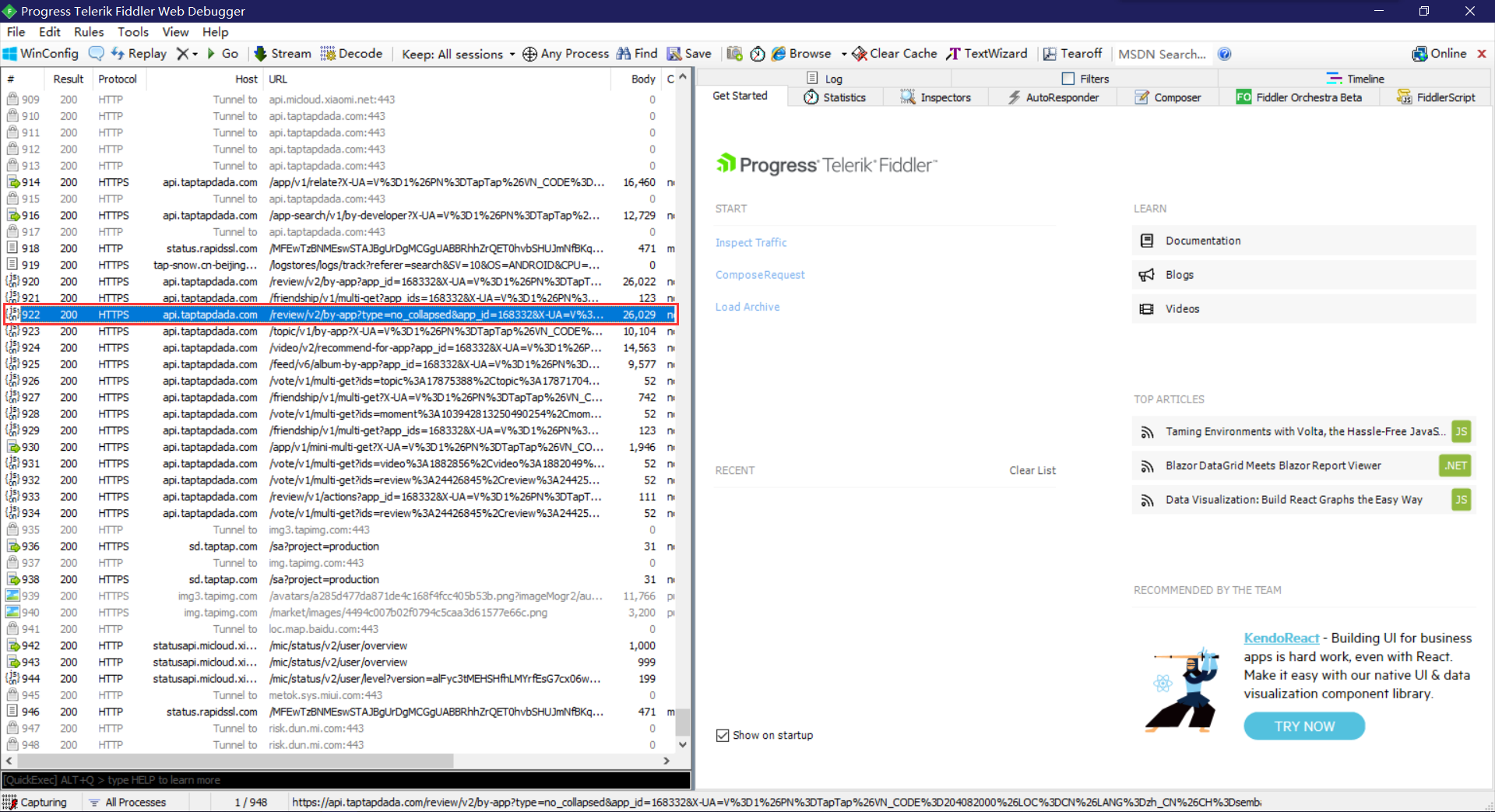The width and height of the screenshot is (1495, 812).
Task: Click the session list vertical scrollbar thumb
Action: 683,722
